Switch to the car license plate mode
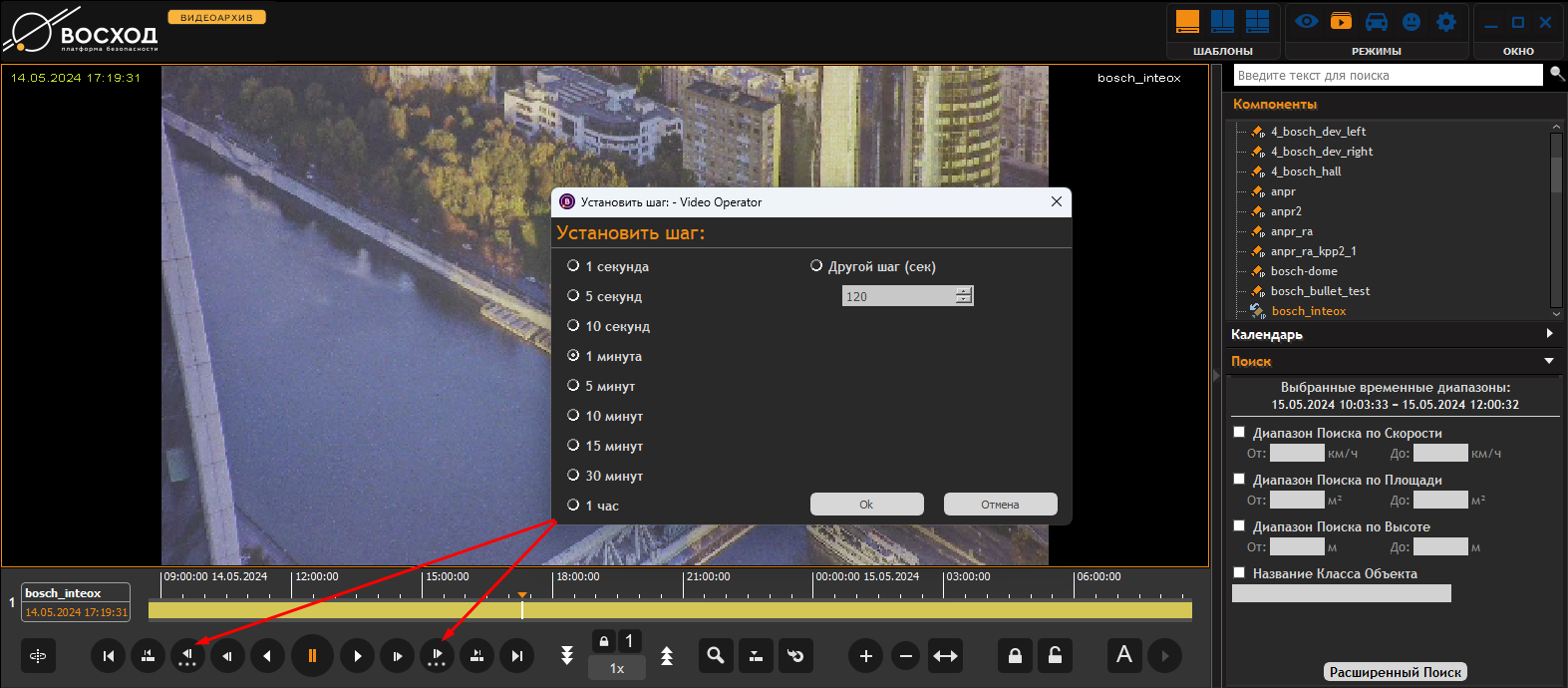This screenshot has height=688, width=1568. (x=1377, y=22)
